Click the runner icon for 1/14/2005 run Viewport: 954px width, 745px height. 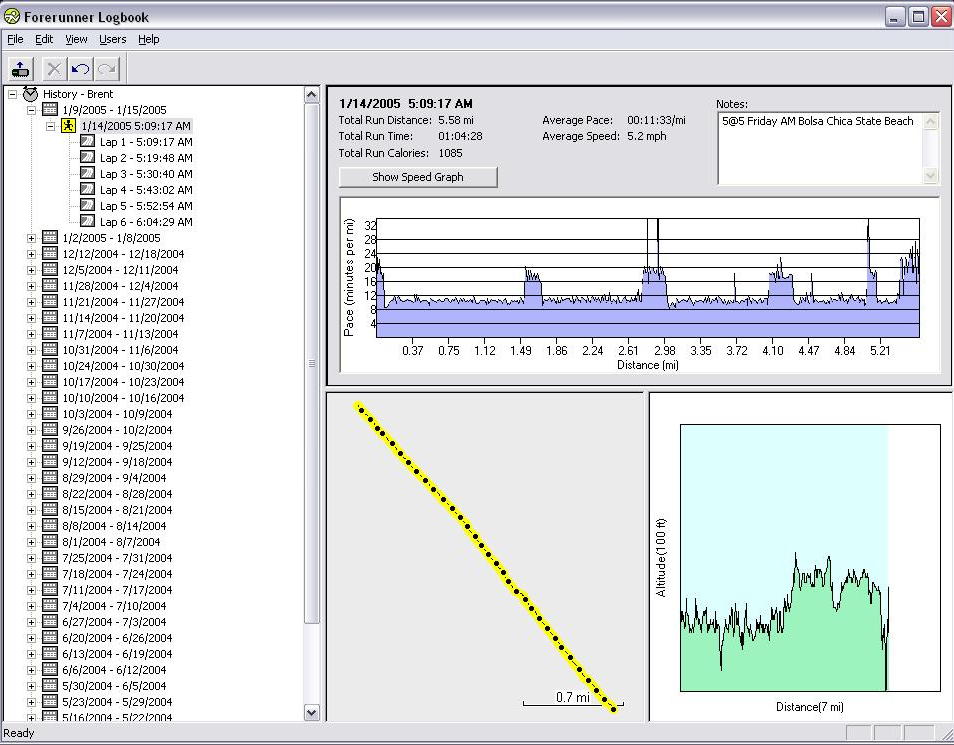[68, 126]
